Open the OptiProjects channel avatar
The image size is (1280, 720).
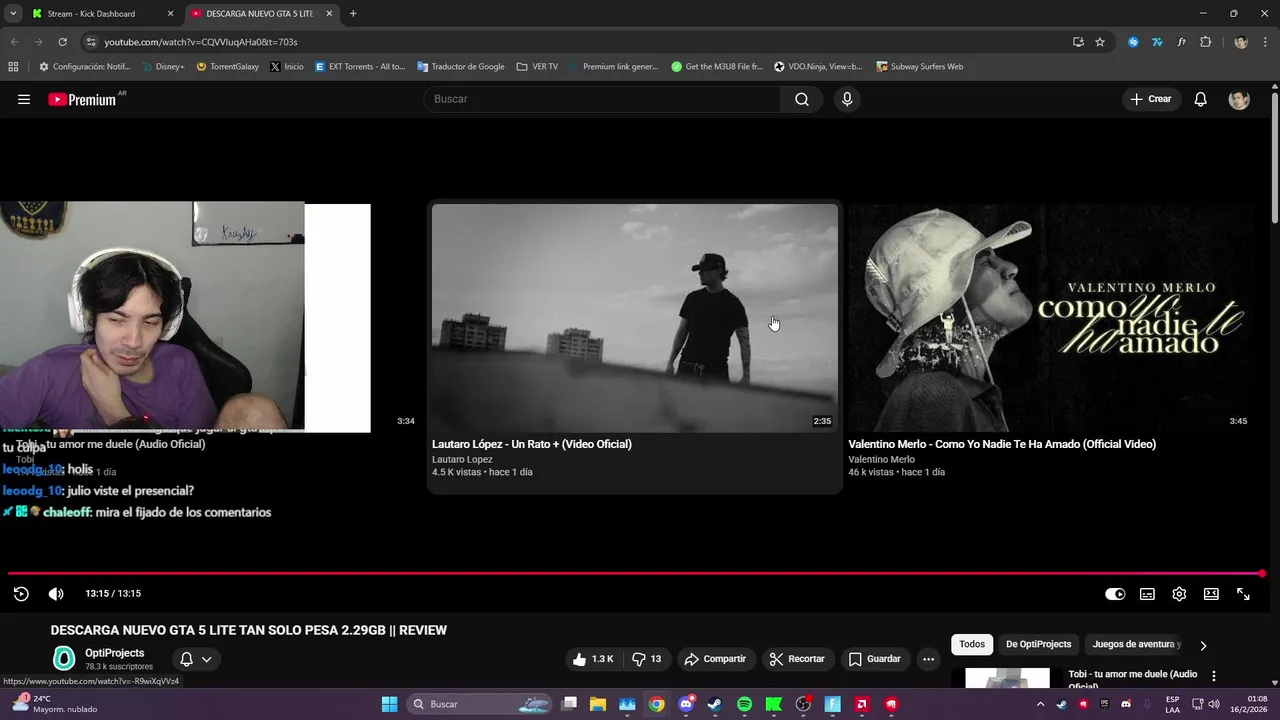pyautogui.click(x=64, y=658)
